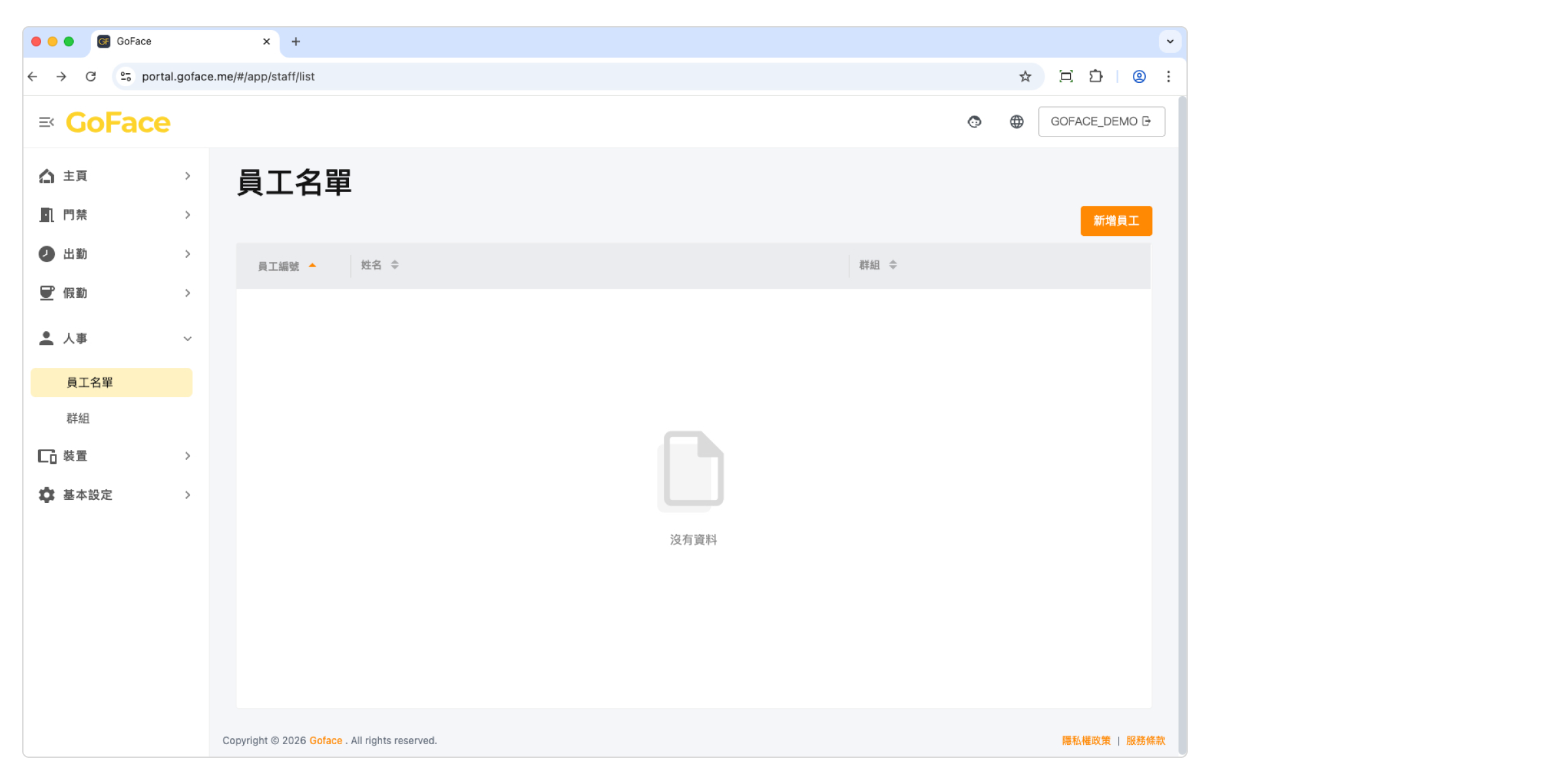Click the 門禁 door icon in the sidebar
Screen dimensions: 1568x784
pos(46,215)
